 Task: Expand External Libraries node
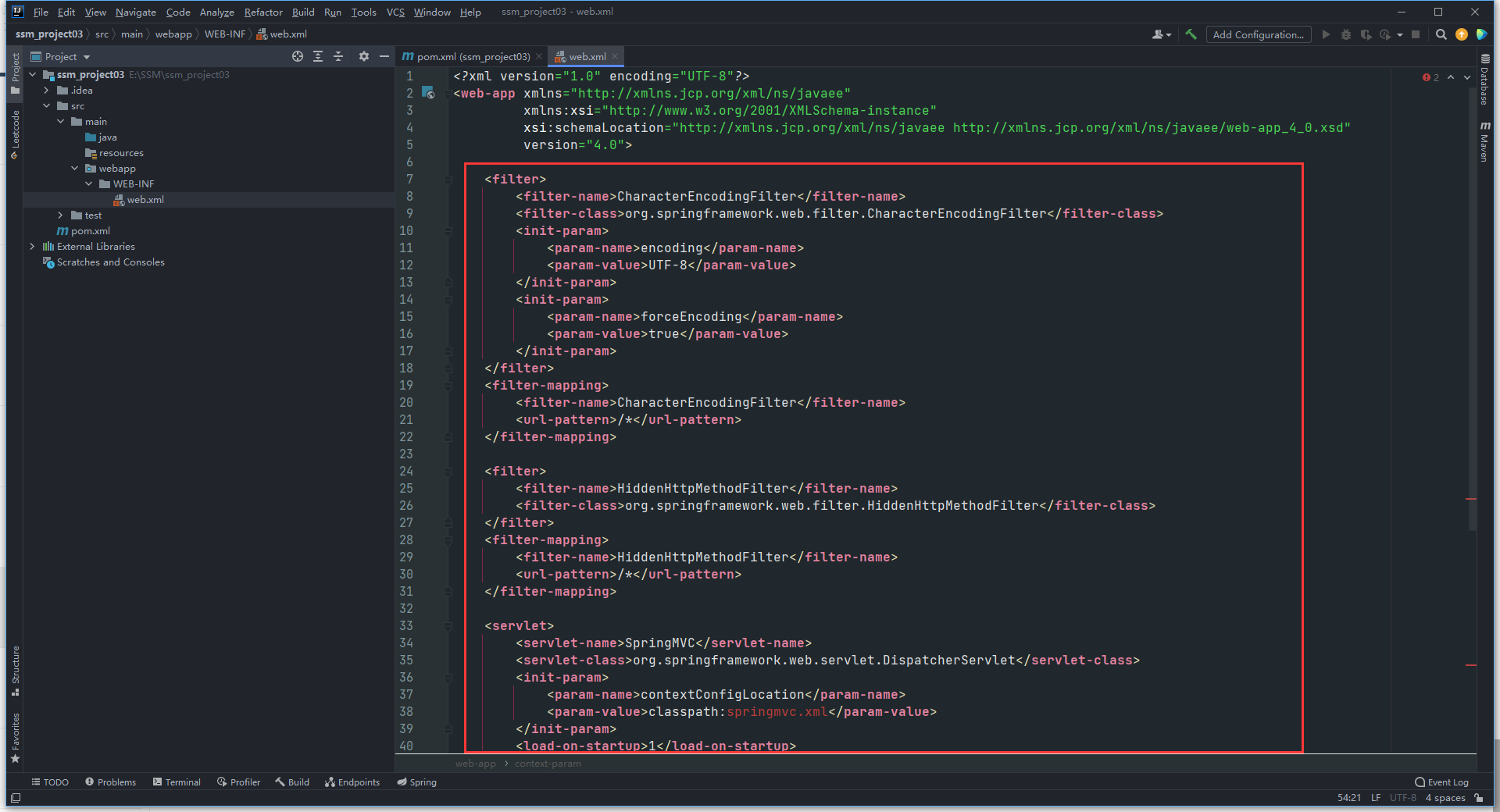click(x=32, y=247)
